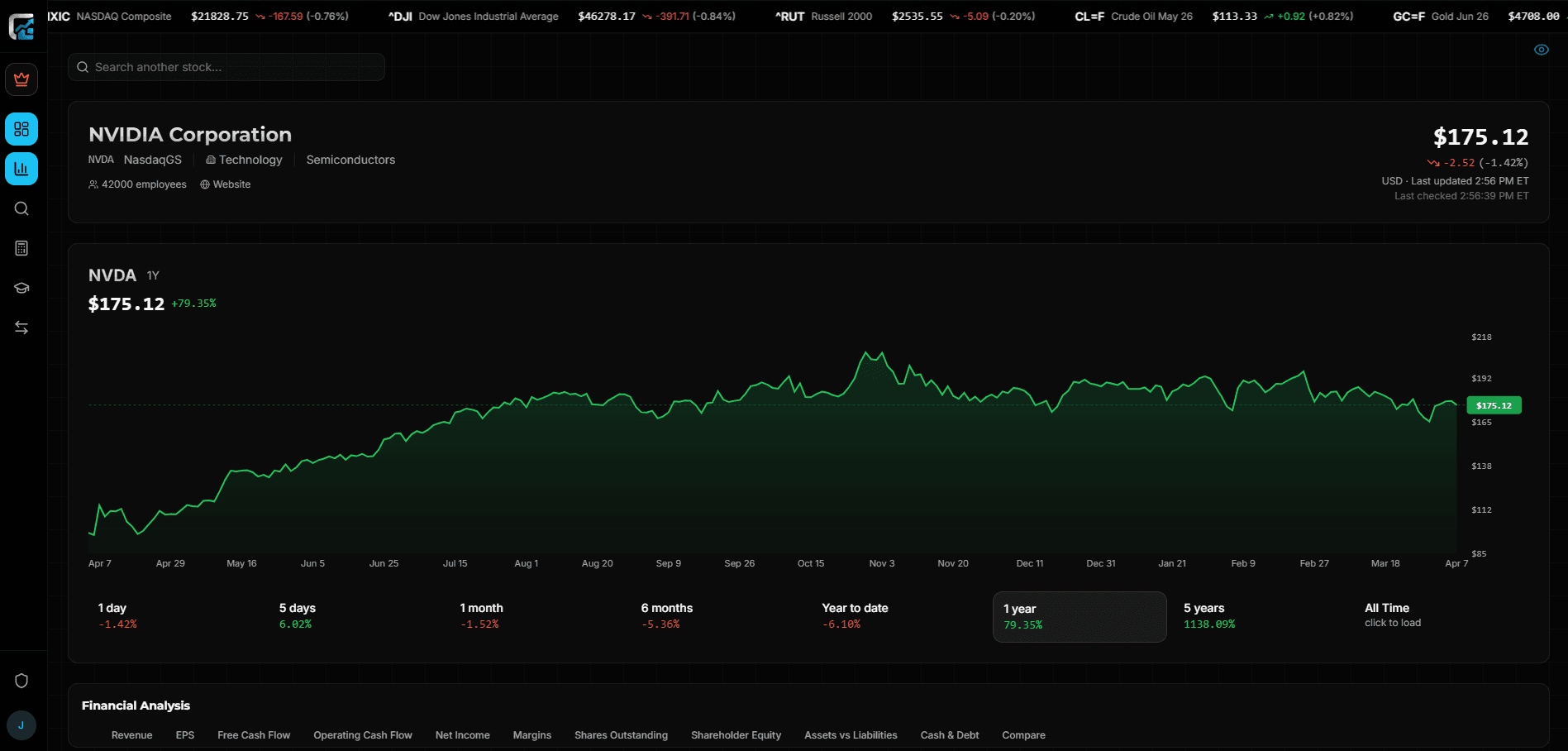1568x751 pixels.
Task: Select the graduation cap education icon
Action: point(21,287)
